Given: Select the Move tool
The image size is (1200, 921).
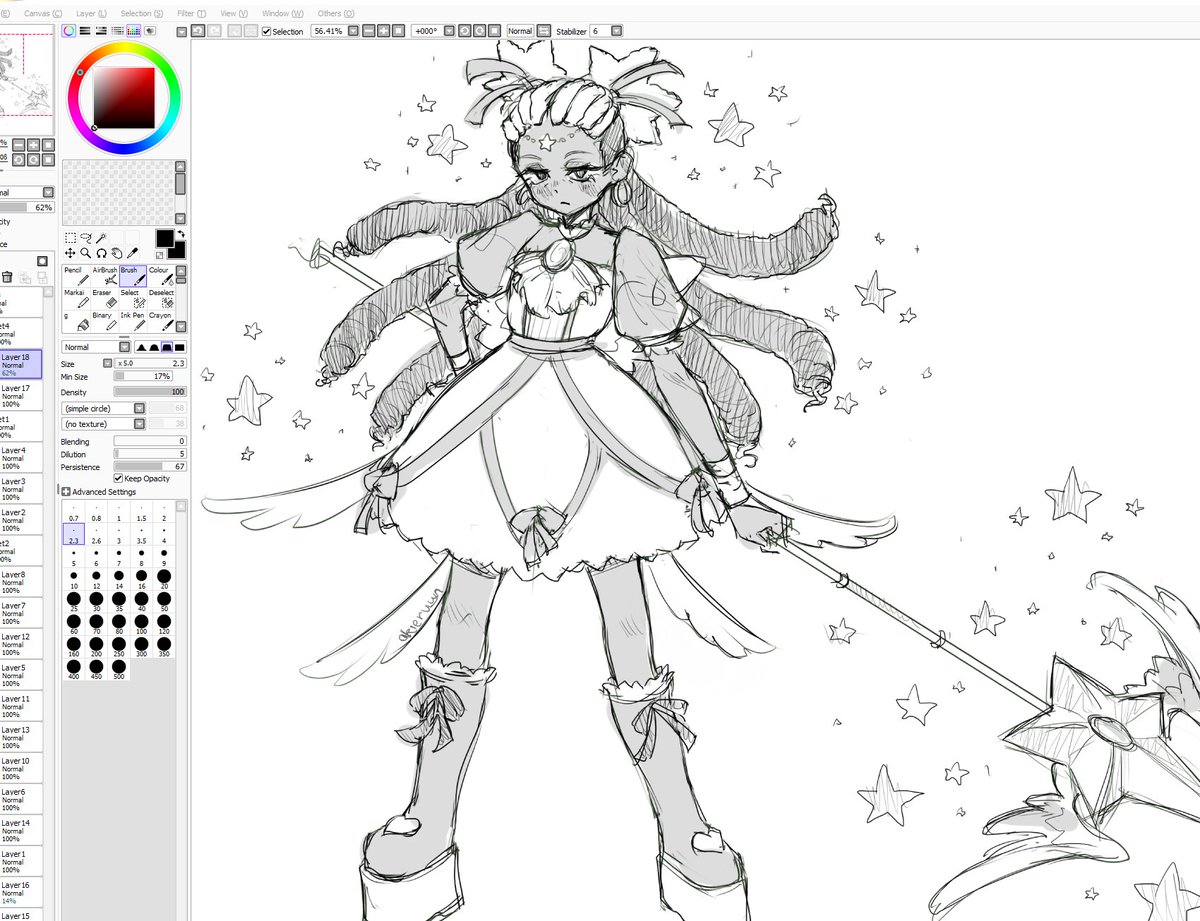Looking at the screenshot, I should click(69, 254).
